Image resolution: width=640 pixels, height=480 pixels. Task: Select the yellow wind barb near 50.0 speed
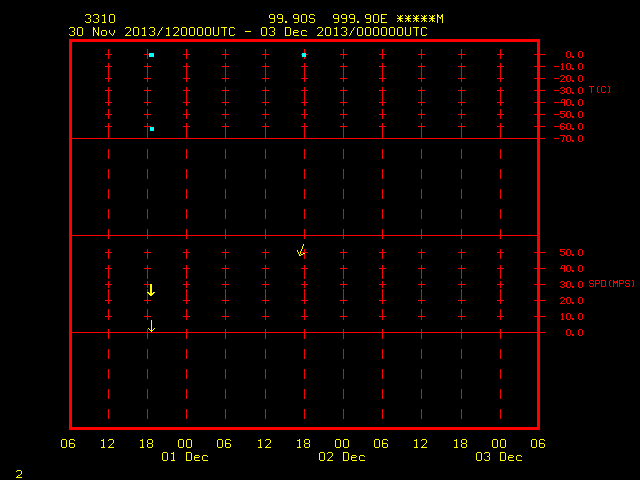[x=302, y=250]
